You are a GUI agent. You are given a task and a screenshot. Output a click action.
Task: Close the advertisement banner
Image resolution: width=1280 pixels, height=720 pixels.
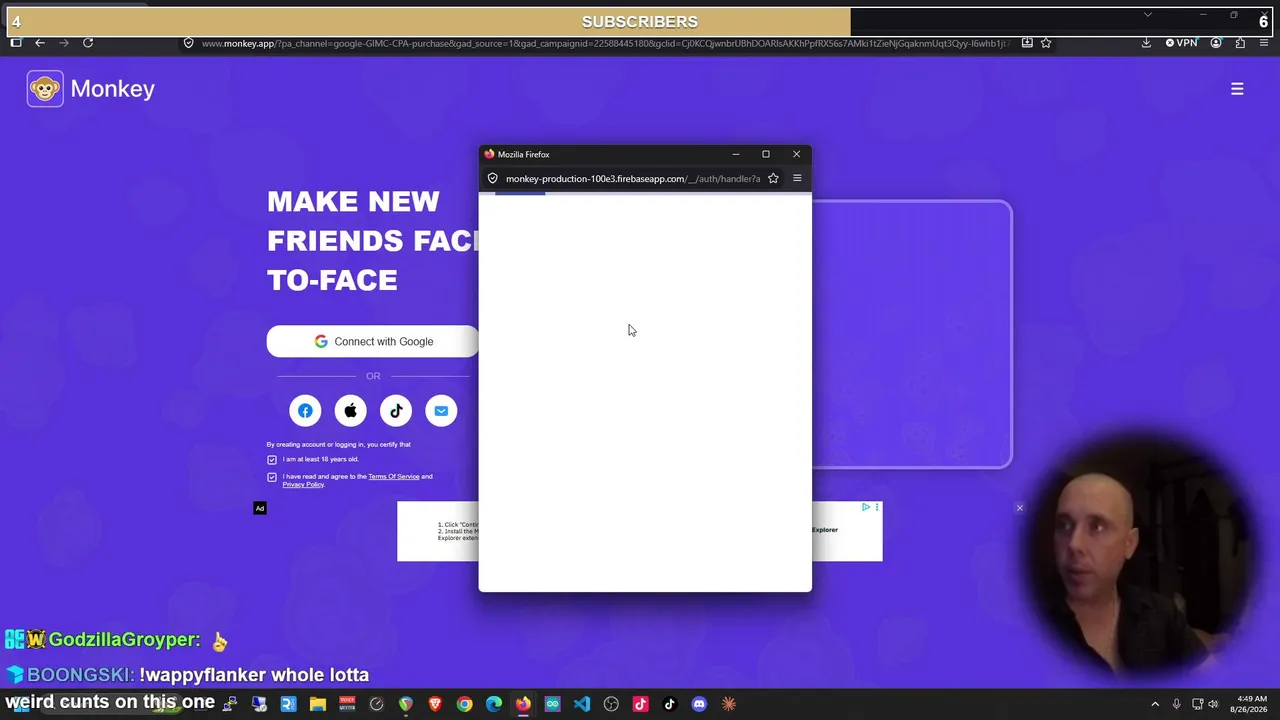pyautogui.click(x=1020, y=508)
